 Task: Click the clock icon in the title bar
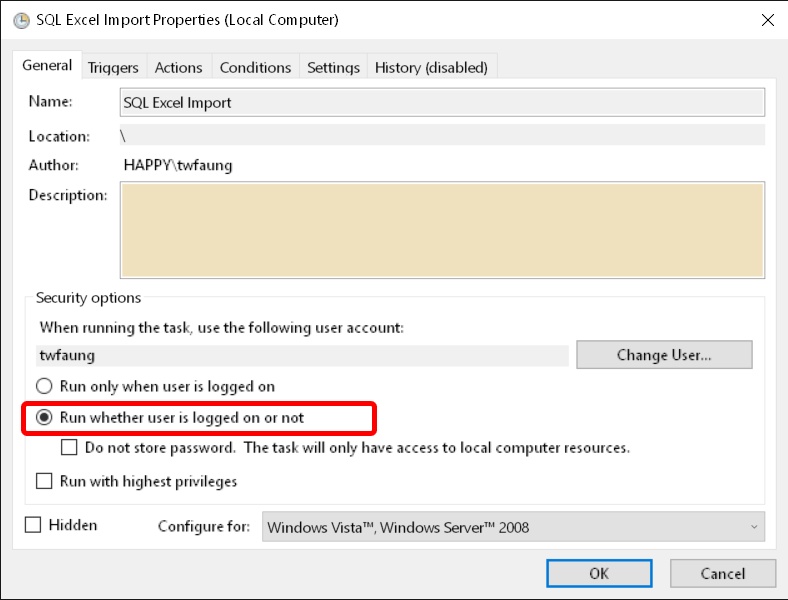point(21,19)
